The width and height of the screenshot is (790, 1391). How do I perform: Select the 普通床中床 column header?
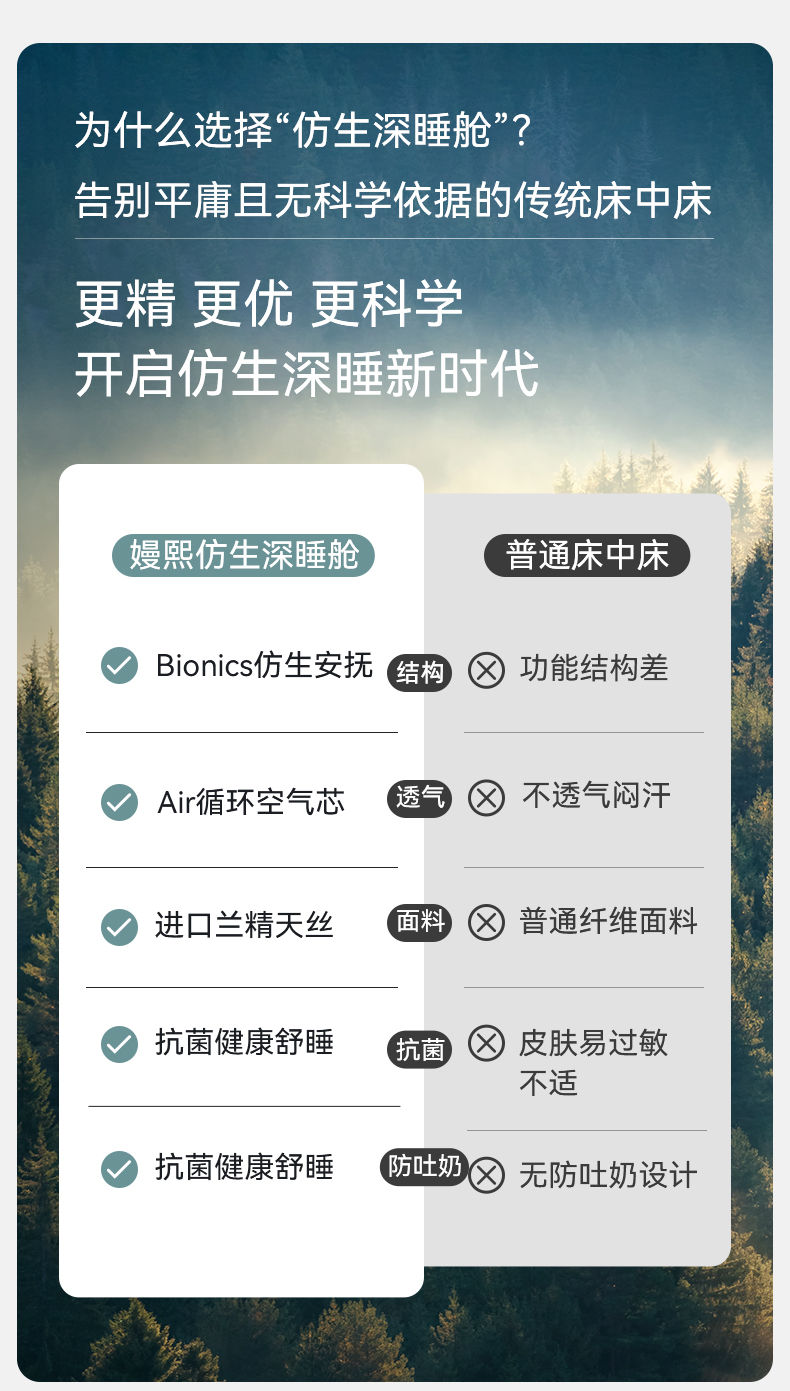pyautogui.click(x=587, y=556)
